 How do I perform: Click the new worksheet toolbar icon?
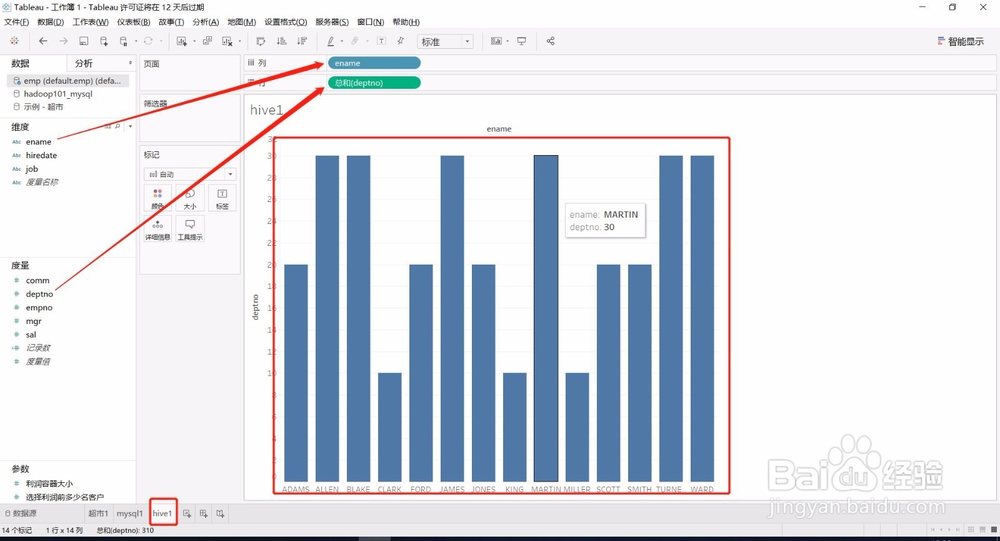pos(182,41)
